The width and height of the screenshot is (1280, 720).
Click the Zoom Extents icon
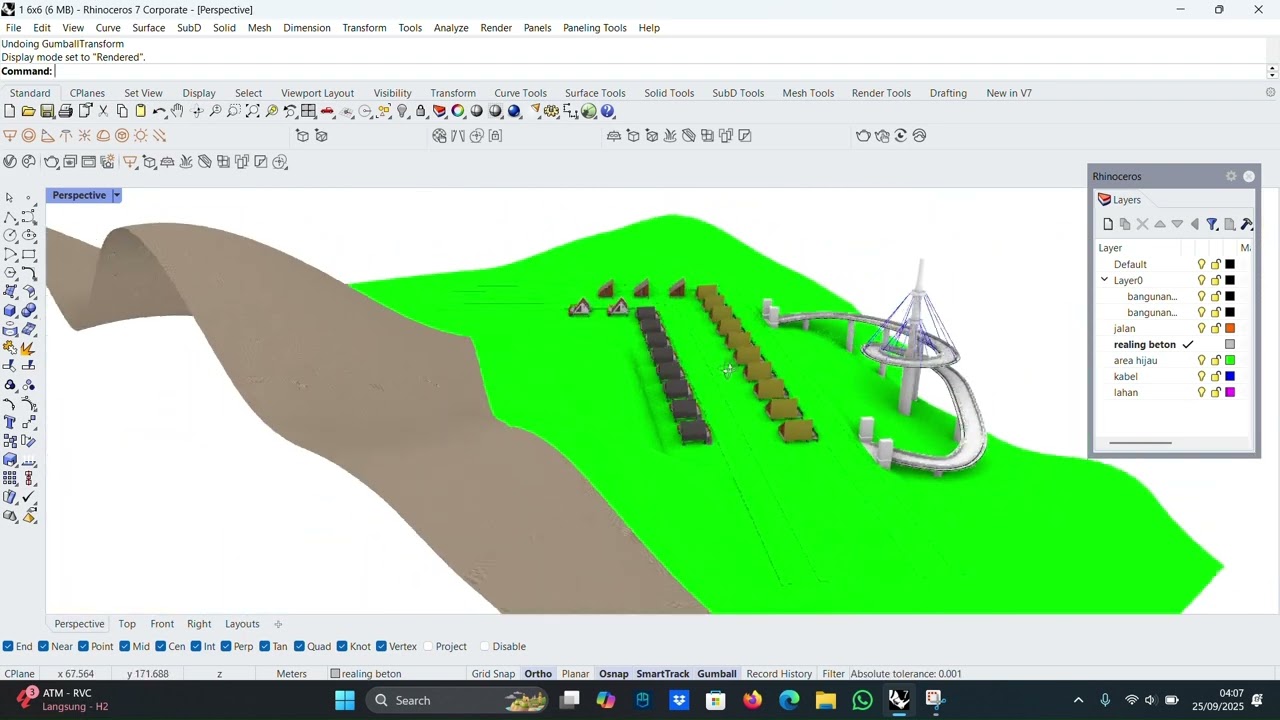[252, 111]
